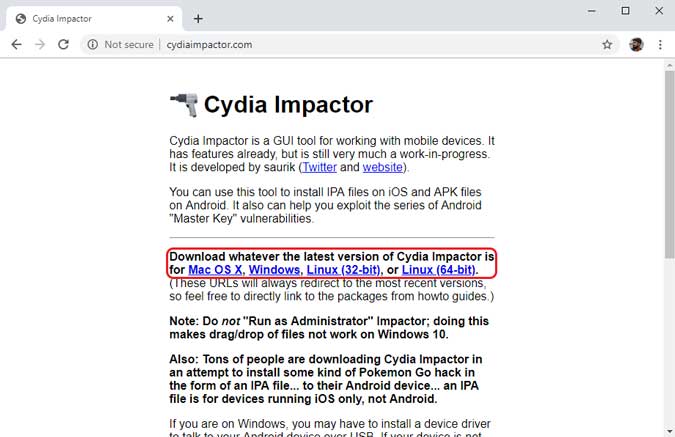
Task: Select the Cydia Impactor tab
Action: 90,18
